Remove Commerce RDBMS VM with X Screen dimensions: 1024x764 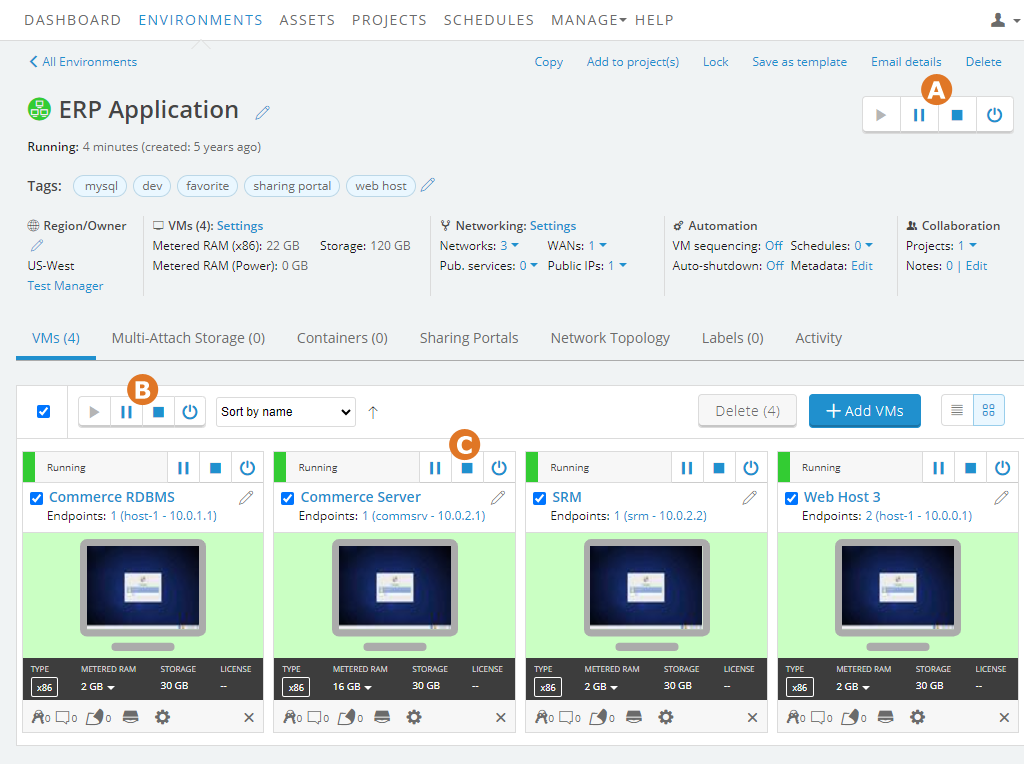point(249,718)
